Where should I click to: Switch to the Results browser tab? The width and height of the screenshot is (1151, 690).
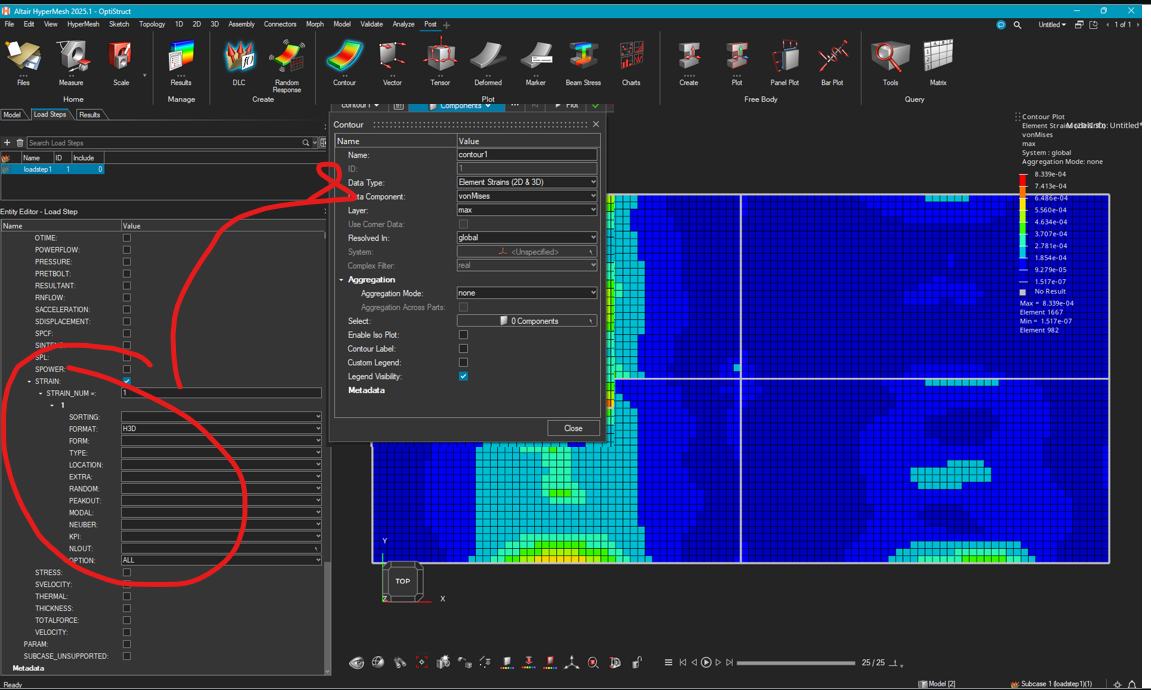coord(90,115)
